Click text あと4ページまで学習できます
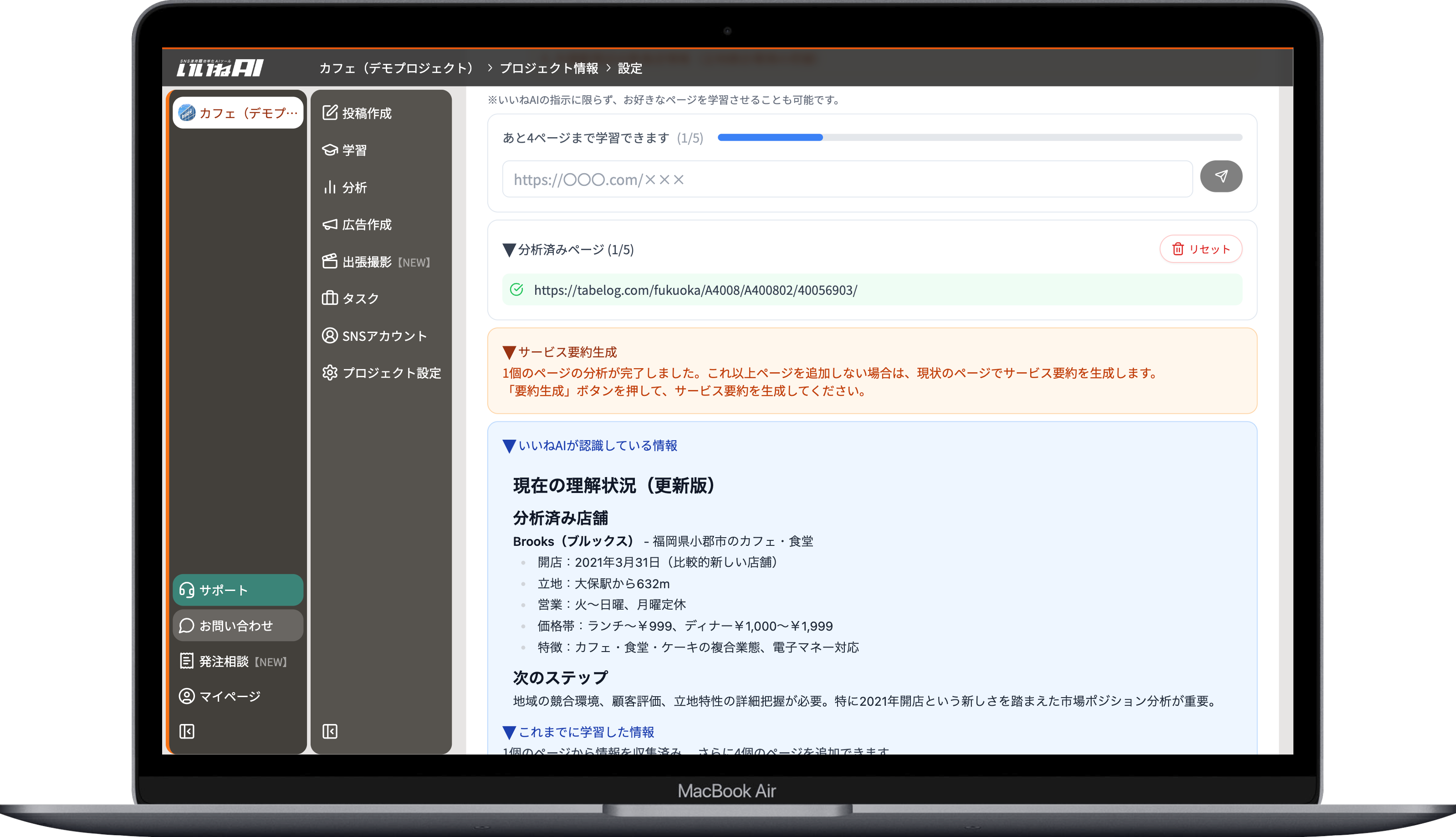Viewport: 1456px width, 837px height. [586, 138]
